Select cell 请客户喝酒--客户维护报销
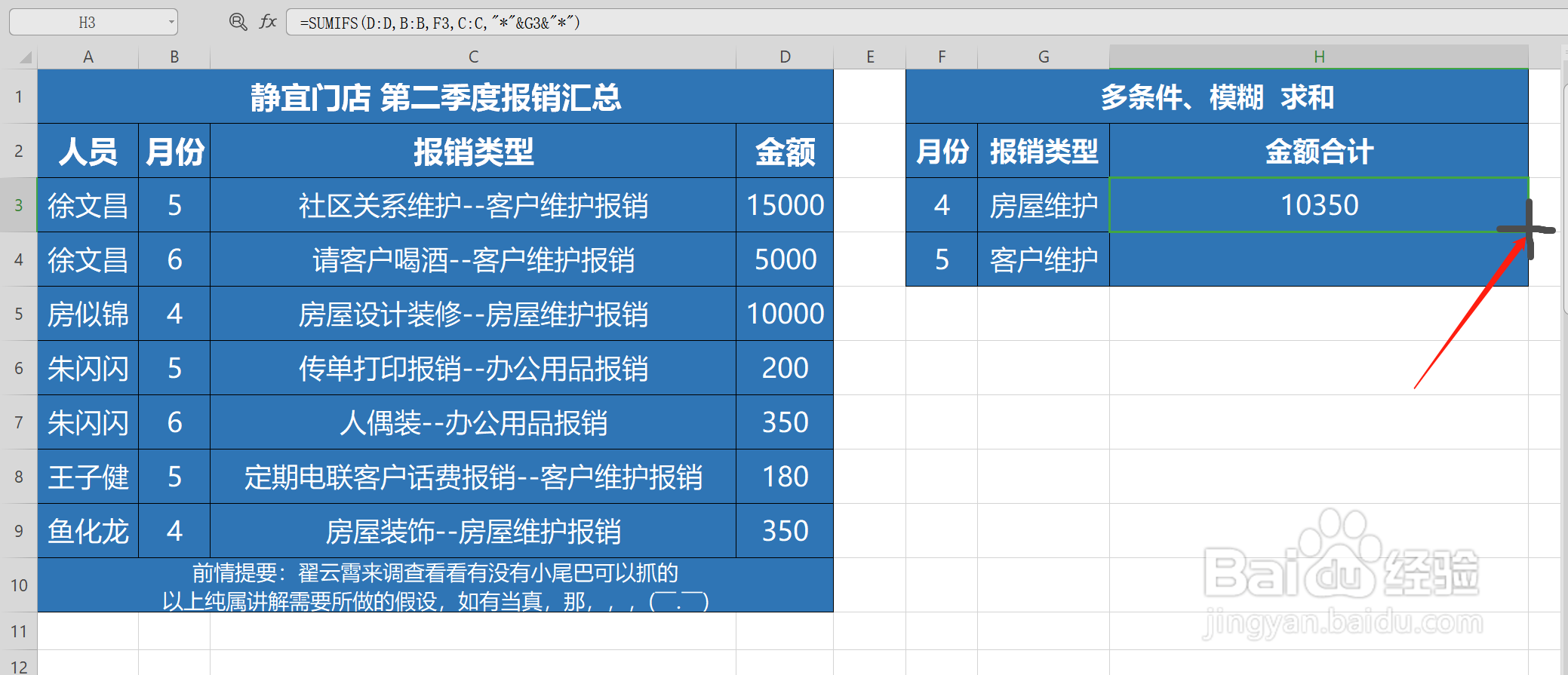The width and height of the screenshot is (1568, 675). coord(473,259)
